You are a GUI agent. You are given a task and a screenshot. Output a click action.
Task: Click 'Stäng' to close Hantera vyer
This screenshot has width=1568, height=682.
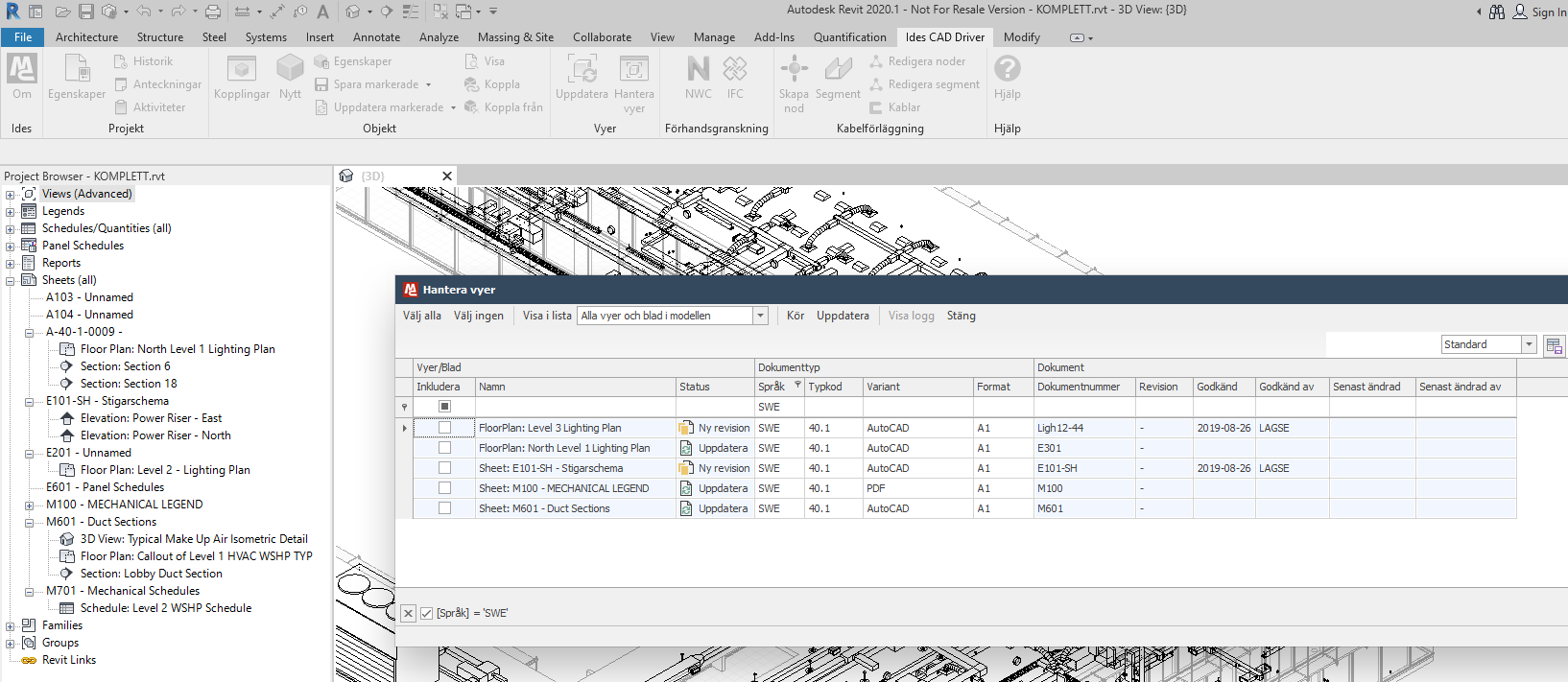coord(961,316)
